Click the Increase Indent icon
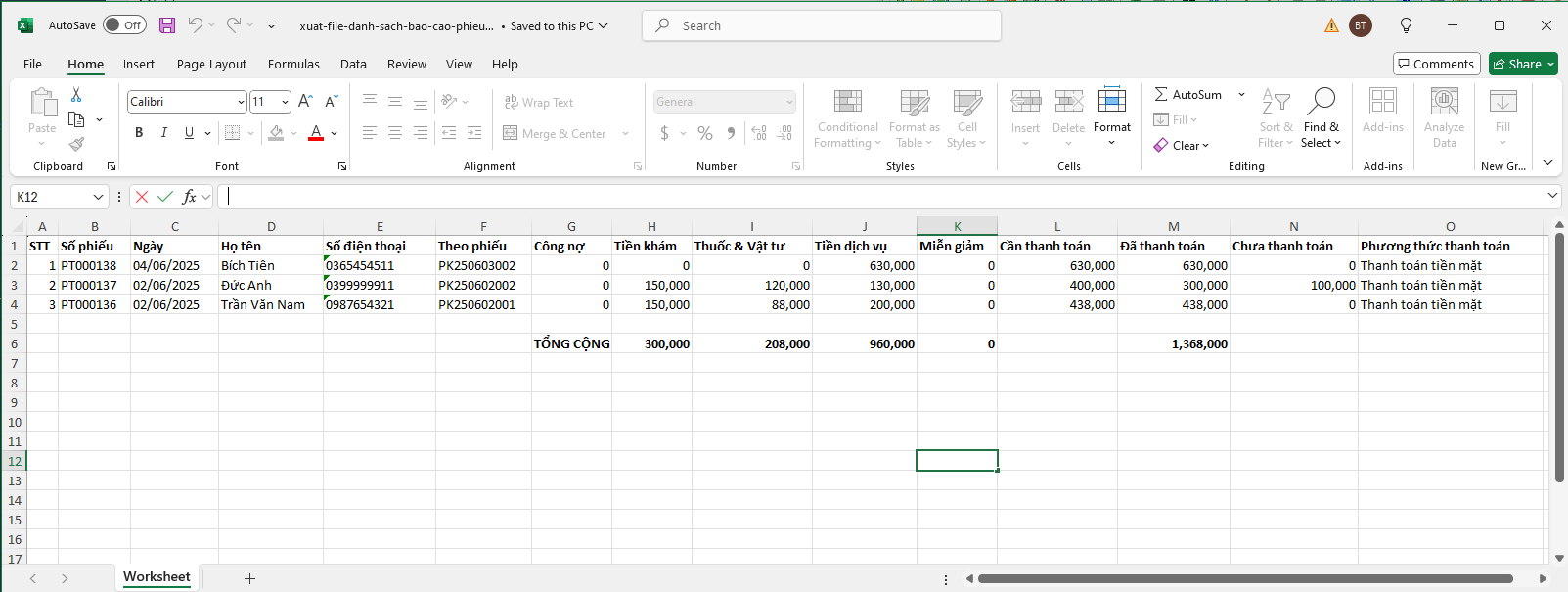 [x=474, y=133]
